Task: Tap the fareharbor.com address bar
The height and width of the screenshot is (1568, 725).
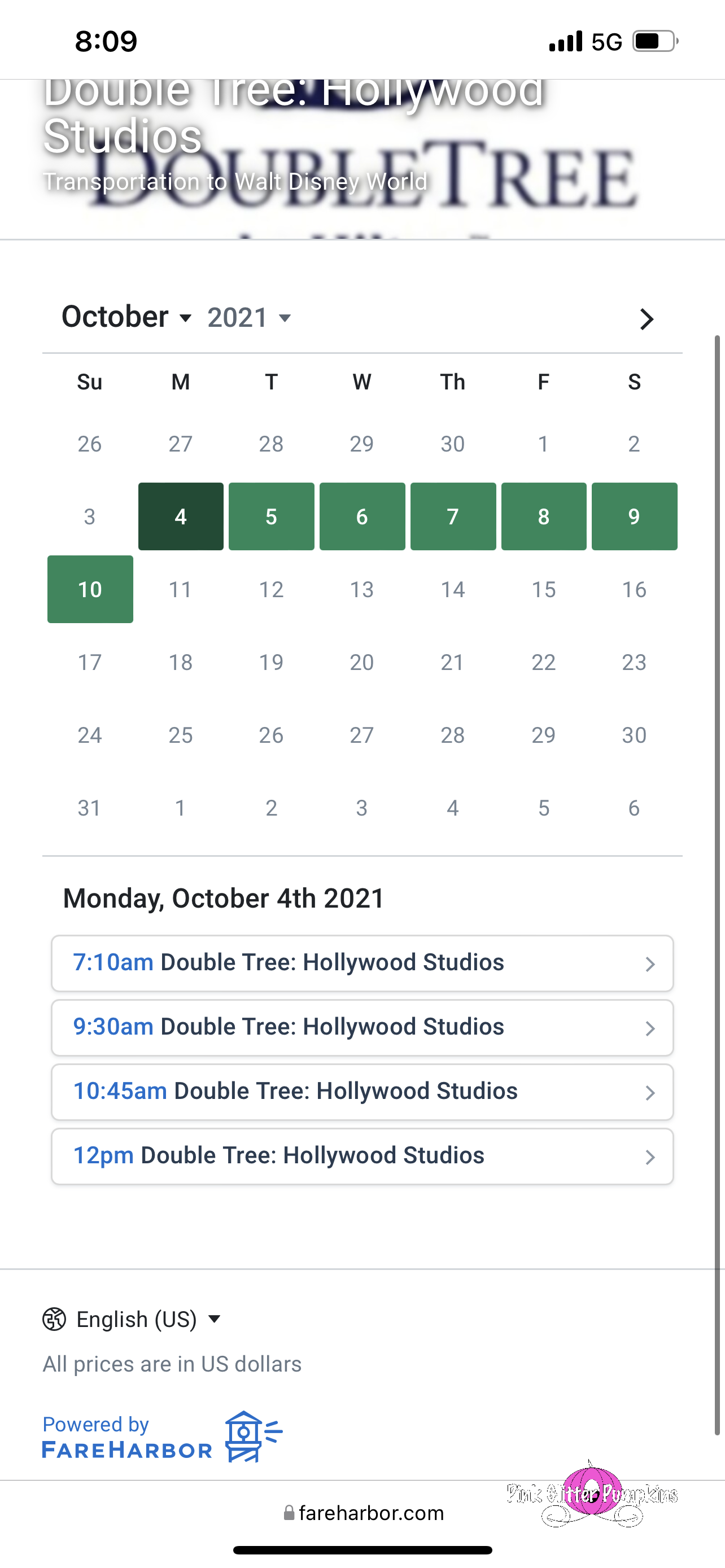Action: (x=364, y=1513)
